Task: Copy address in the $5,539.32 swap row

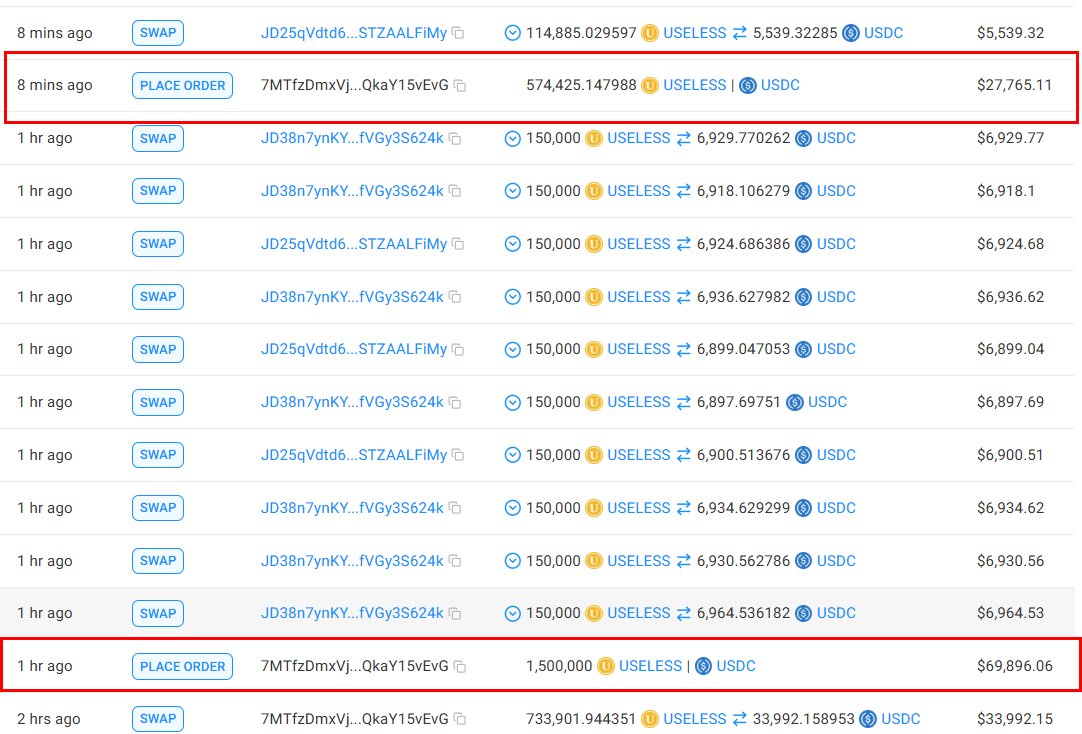Action: click(x=458, y=33)
